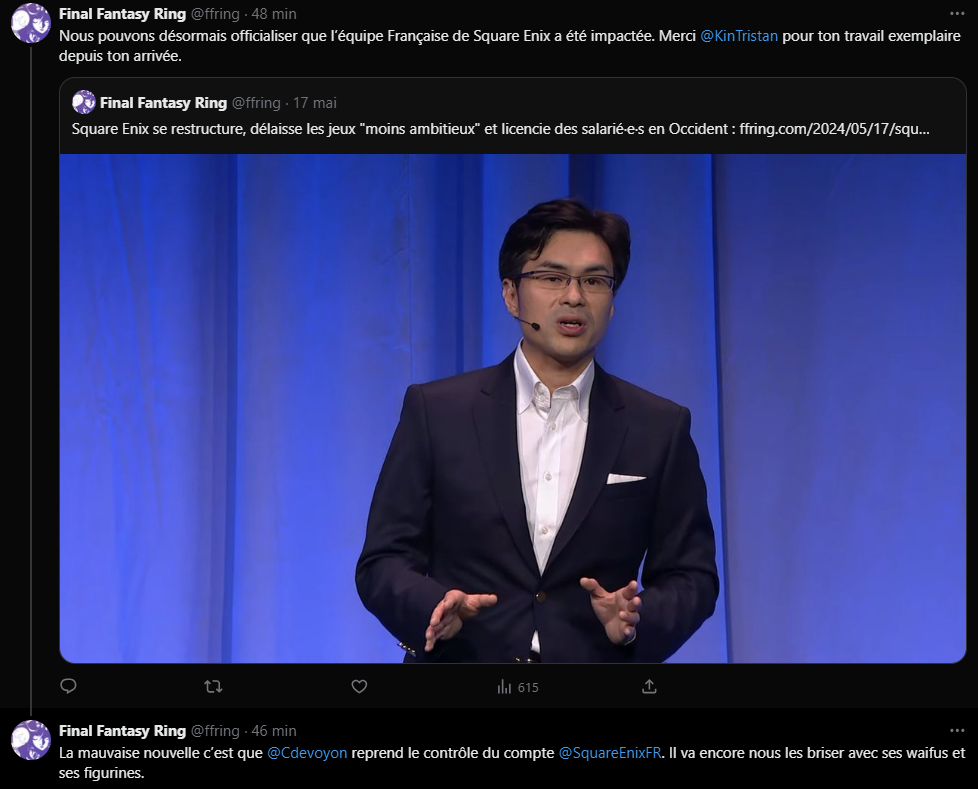Open the @ffring handle on the 46 min tweet
This screenshot has width=978, height=789.
[x=215, y=730]
